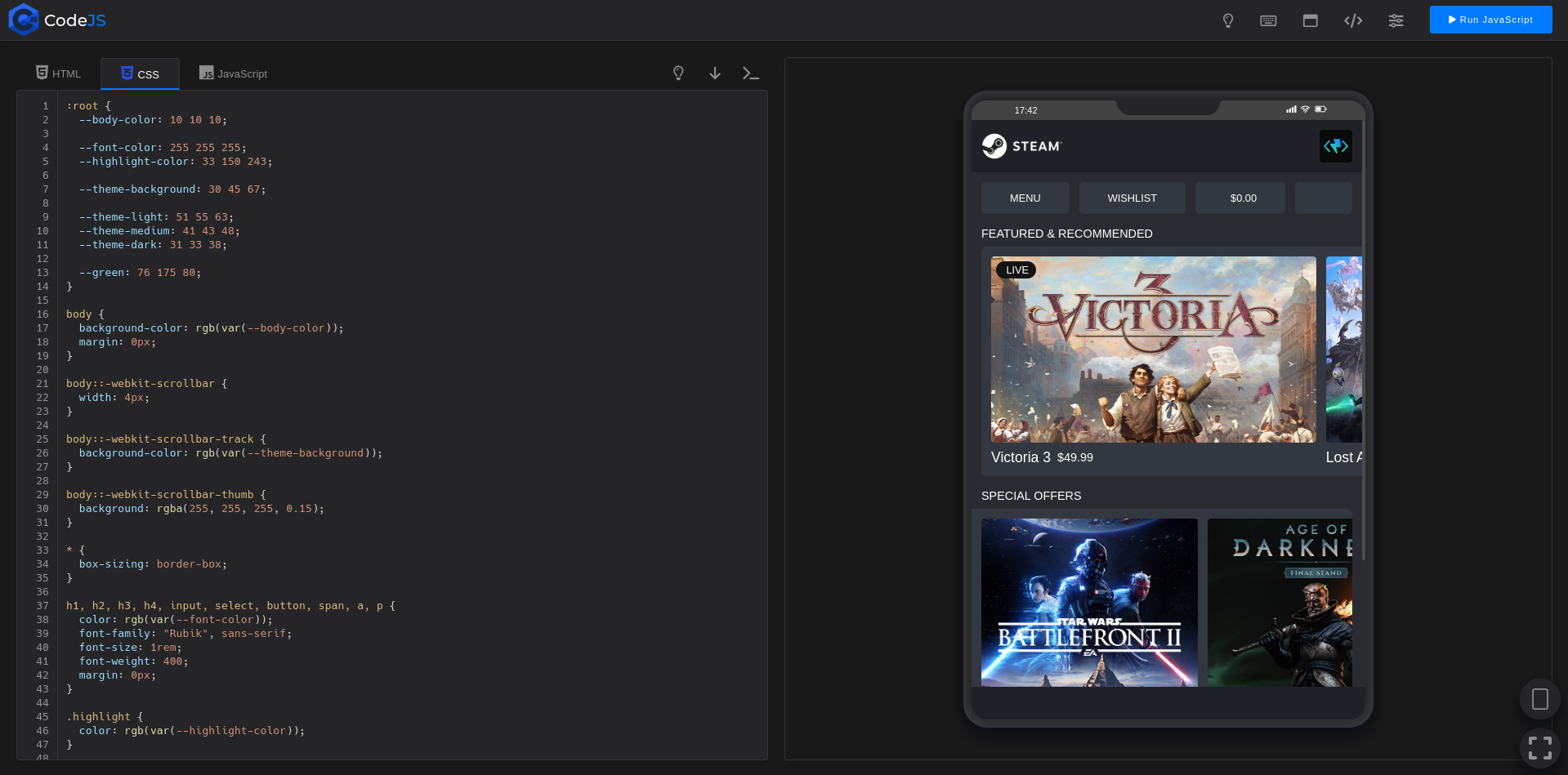
Task: Click the LIVE badge on Victoria 3
Action: click(1016, 270)
